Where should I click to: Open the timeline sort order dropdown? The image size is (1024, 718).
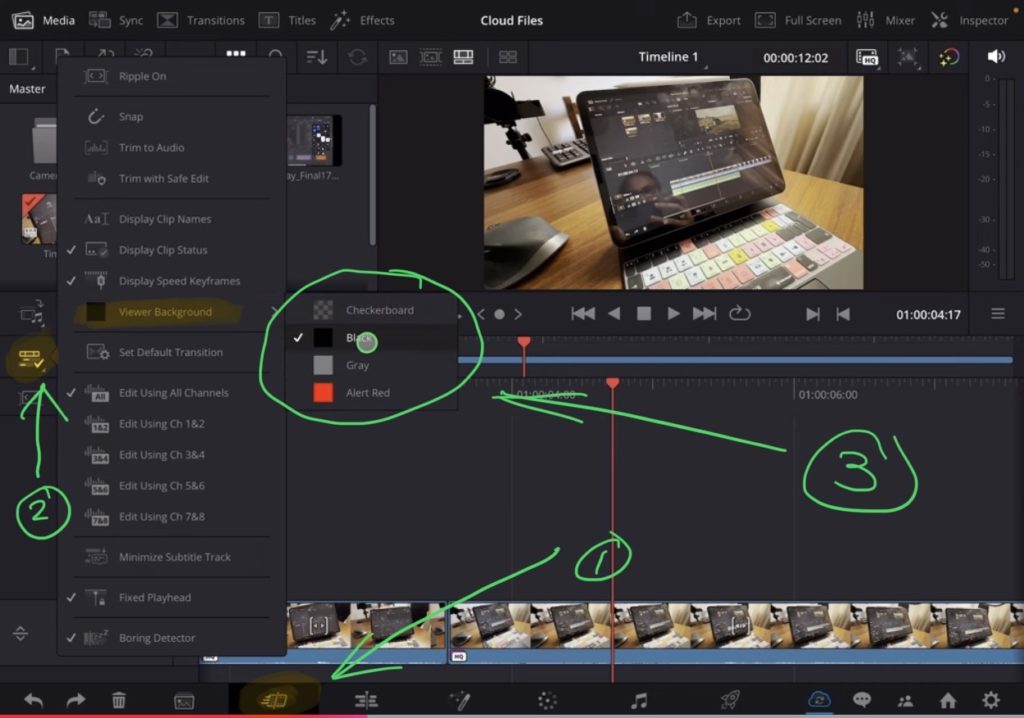(315, 57)
